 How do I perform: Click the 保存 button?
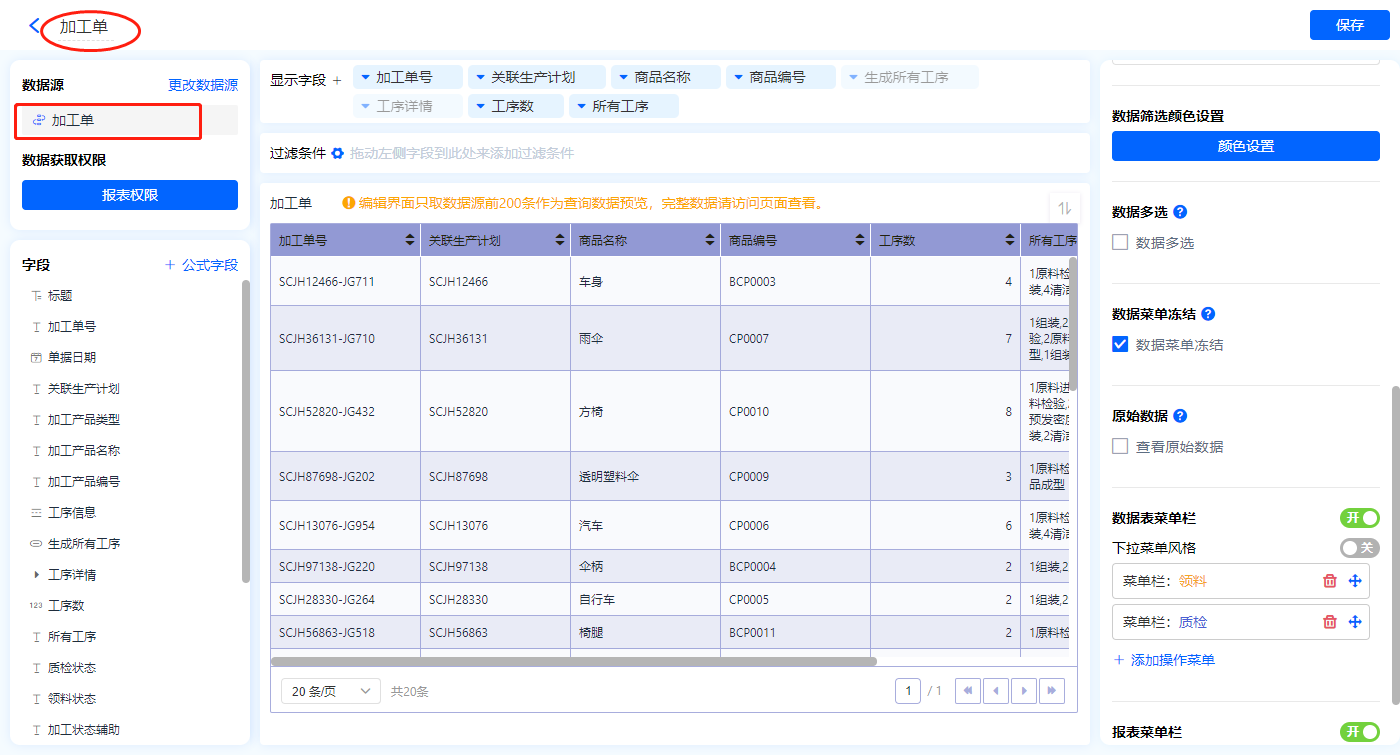[x=1349, y=25]
